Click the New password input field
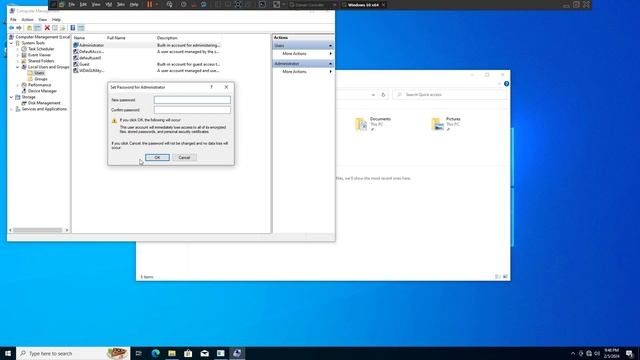 tap(192, 100)
